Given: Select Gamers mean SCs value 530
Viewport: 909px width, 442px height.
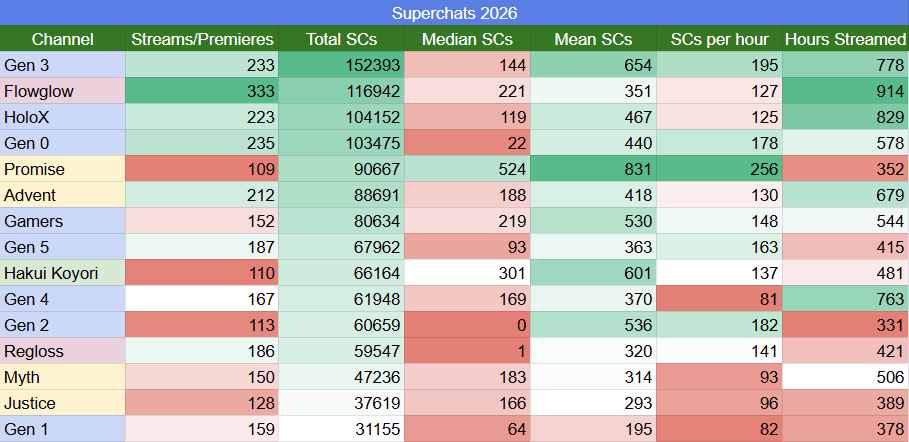Looking at the screenshot, I should (x=593, y=221).
